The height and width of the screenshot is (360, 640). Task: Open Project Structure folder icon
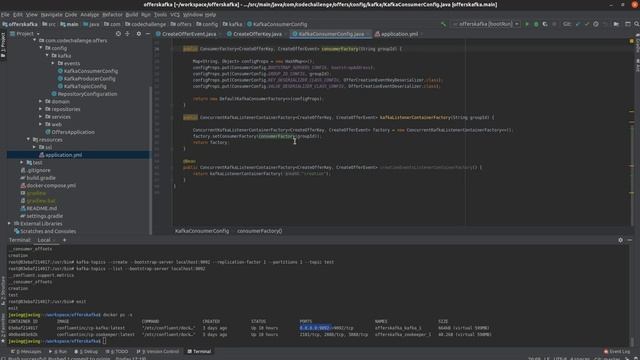coord(616,24)
